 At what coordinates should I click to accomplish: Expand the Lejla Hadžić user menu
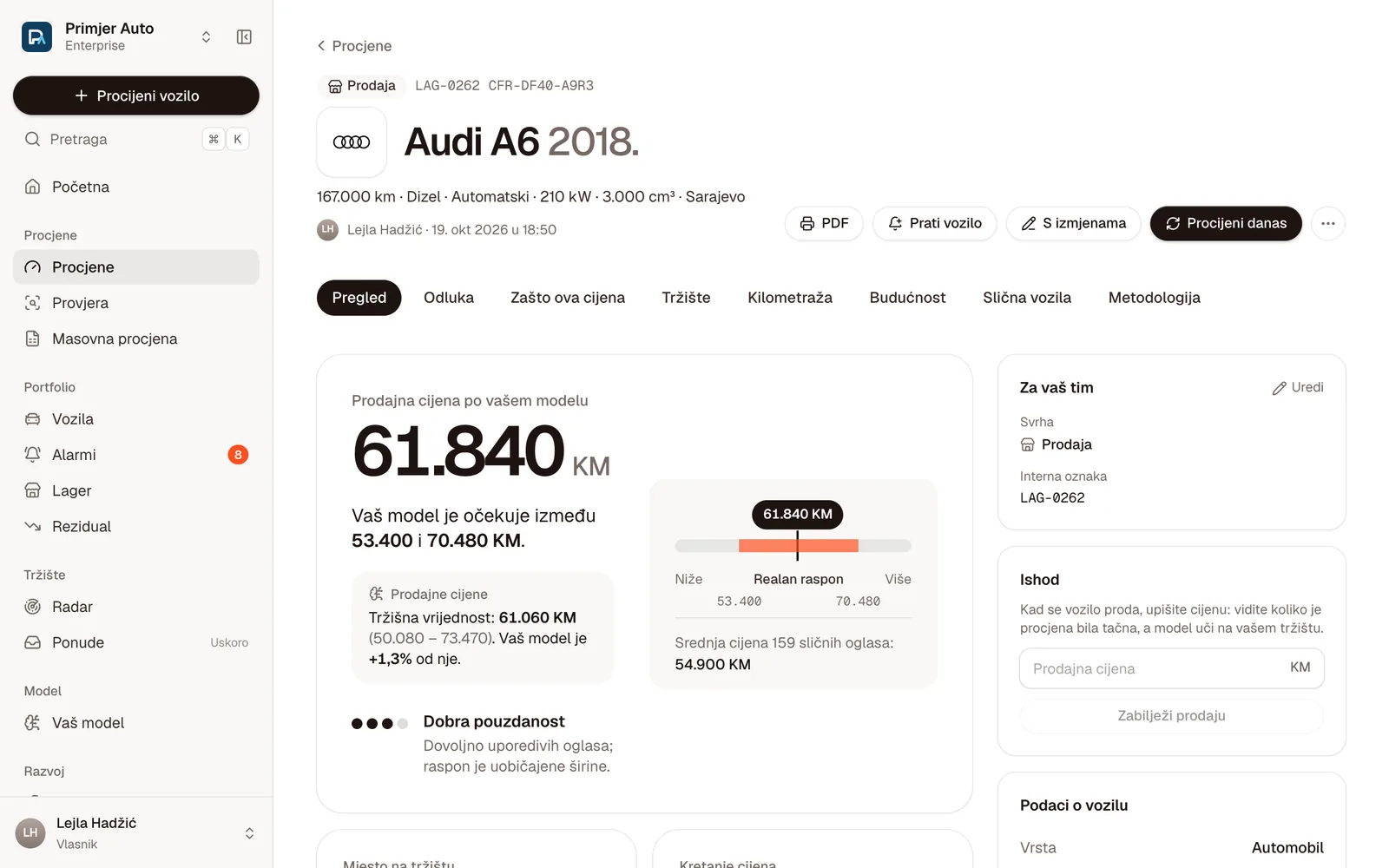249,833
